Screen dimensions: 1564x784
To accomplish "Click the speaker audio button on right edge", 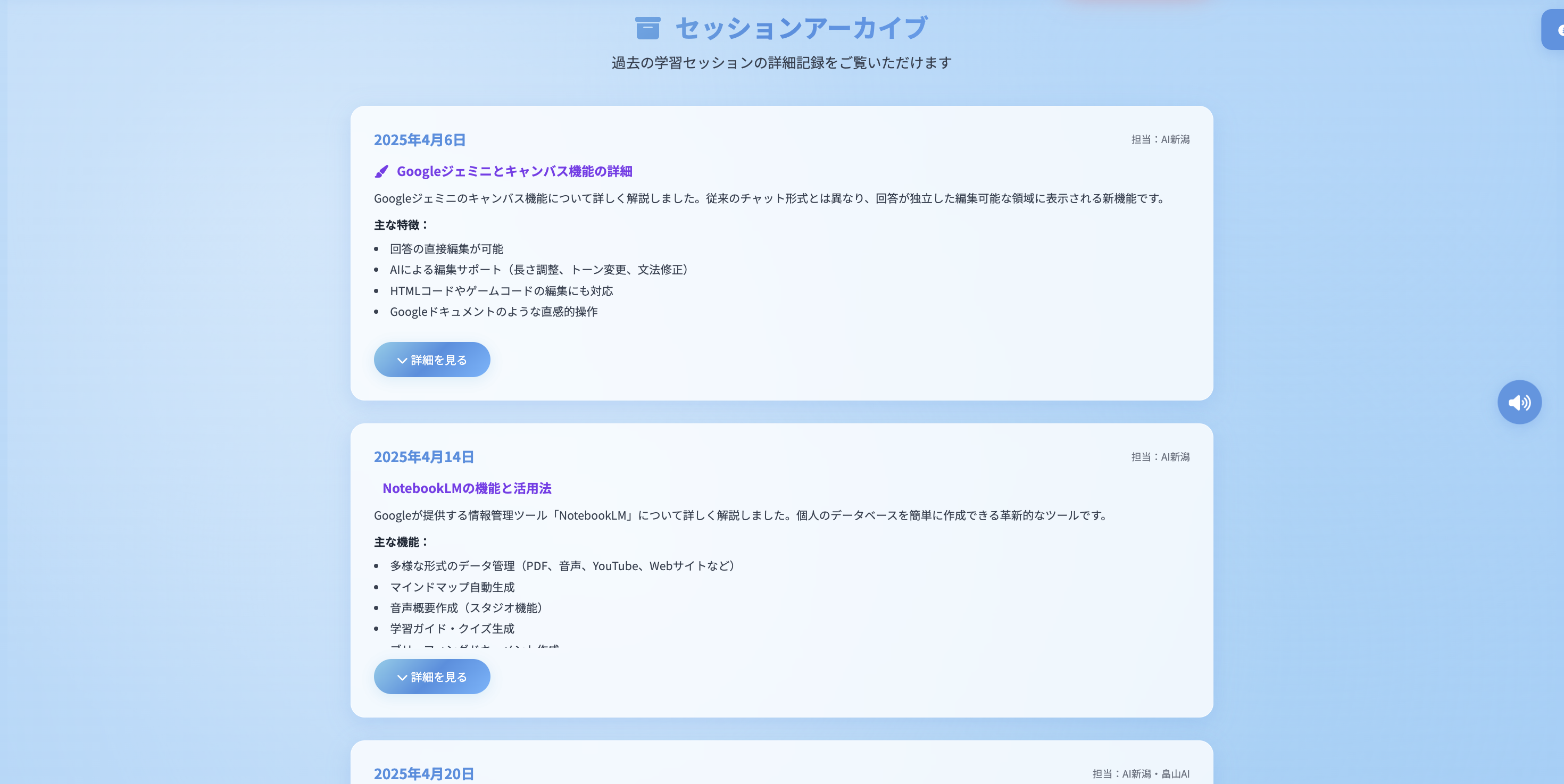I will (1519, 402).
